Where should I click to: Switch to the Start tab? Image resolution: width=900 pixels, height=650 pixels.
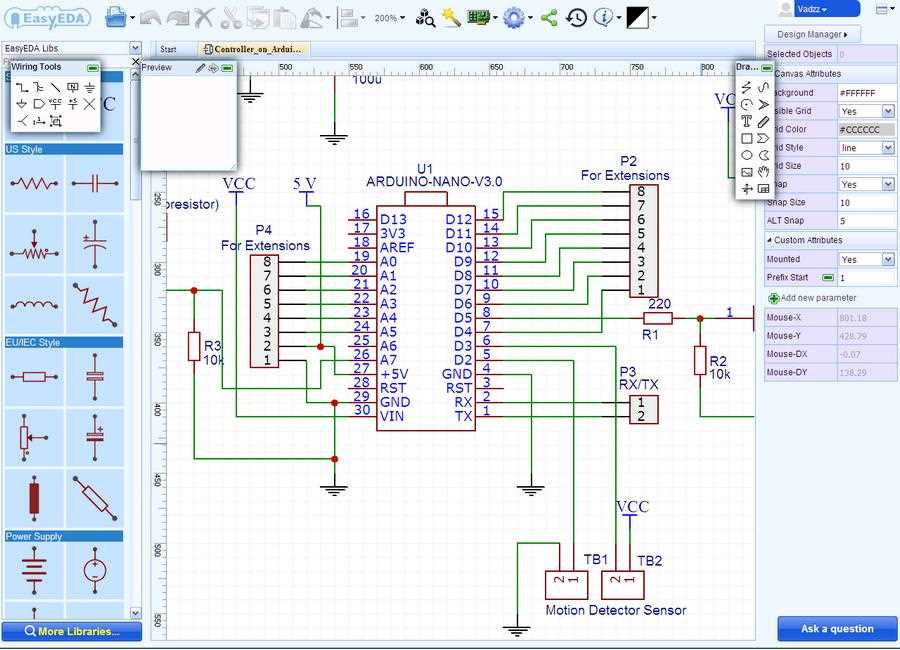point(168,49)
